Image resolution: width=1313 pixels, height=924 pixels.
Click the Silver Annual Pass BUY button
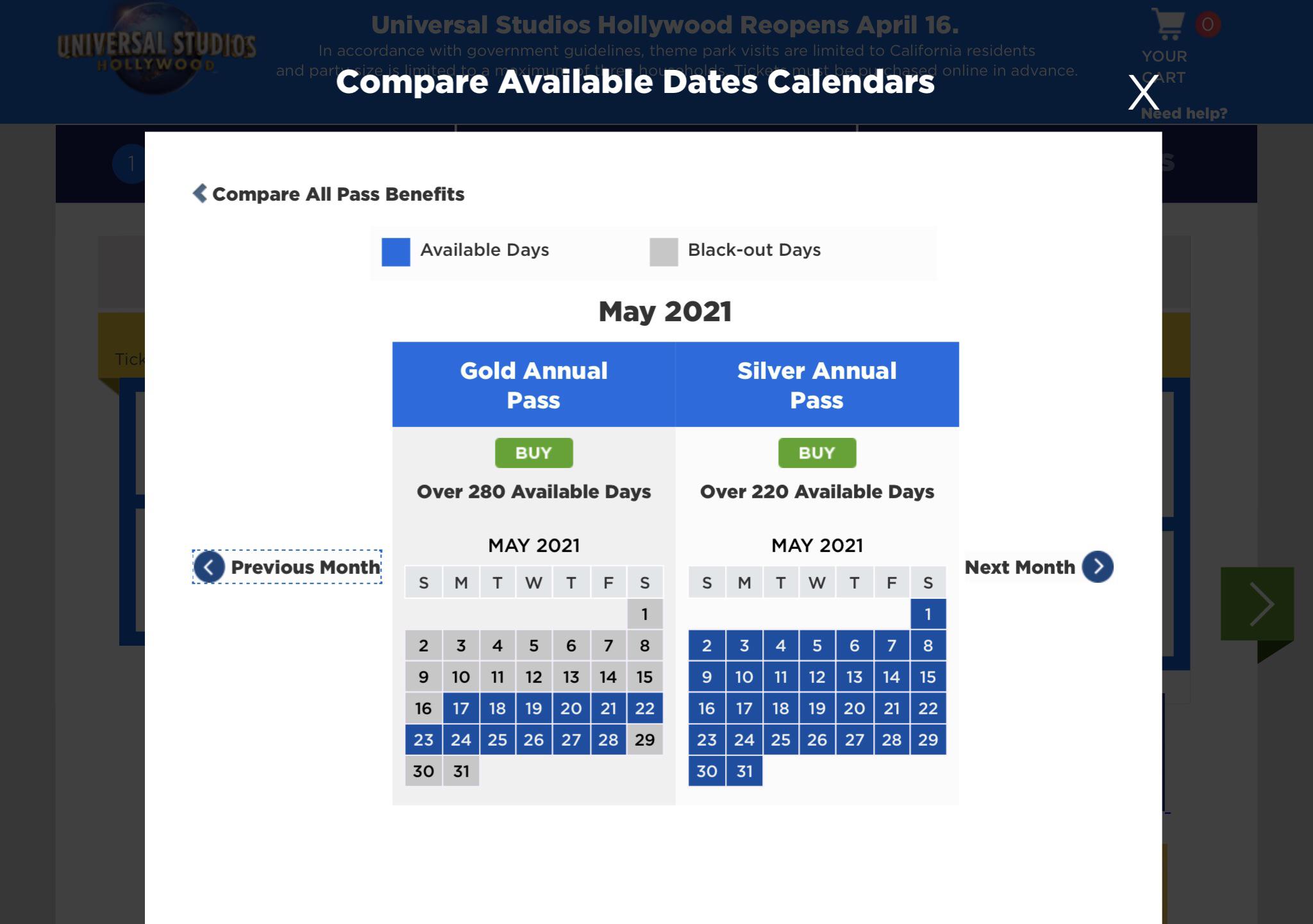click(817, 452)
